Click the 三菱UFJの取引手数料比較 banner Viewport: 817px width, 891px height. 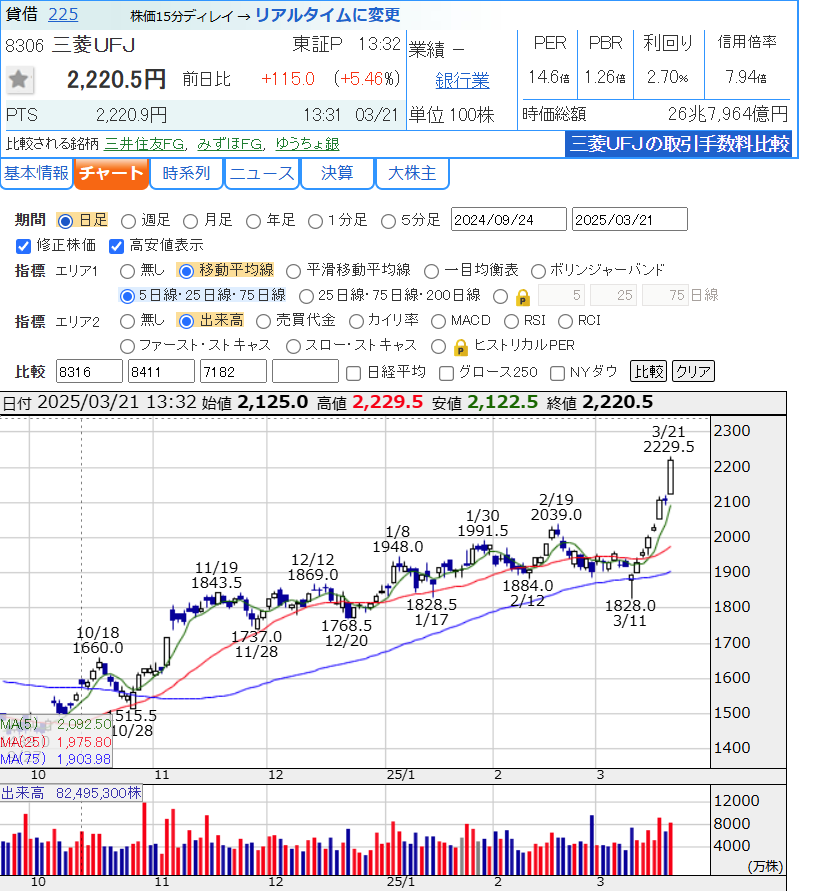coord(679,144)
